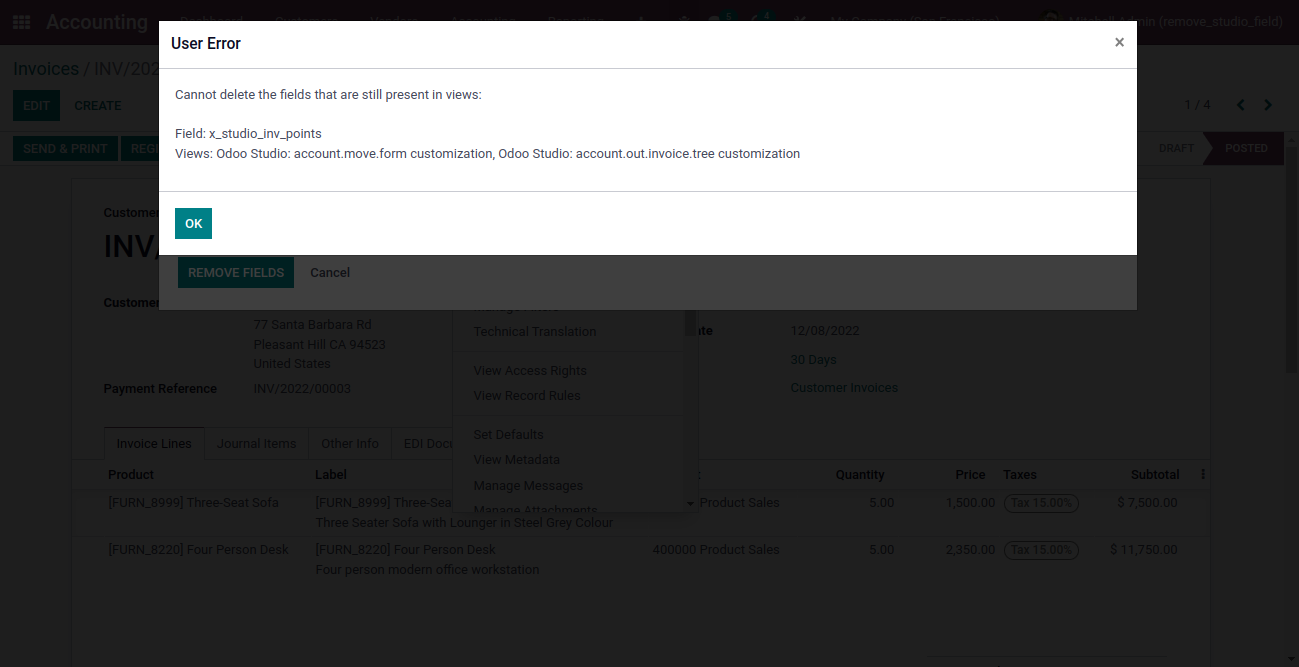Viewport: 1299px width, 667px height.
Task: Click the SEND & PRINT button
Action: (x=65, y=148)
